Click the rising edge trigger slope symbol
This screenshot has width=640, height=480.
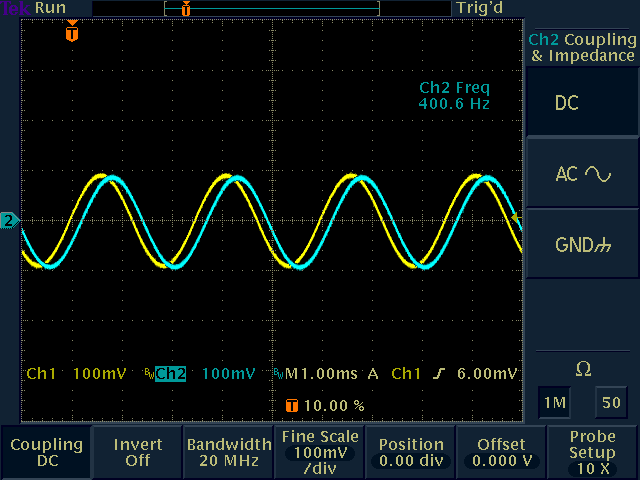(x=439, y=374)
